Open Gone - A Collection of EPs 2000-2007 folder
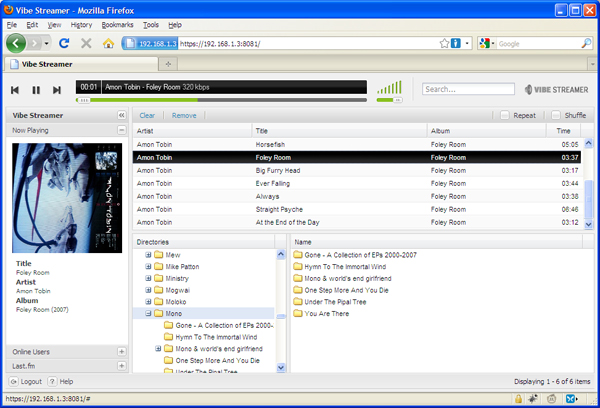 [x=355, y=255]
